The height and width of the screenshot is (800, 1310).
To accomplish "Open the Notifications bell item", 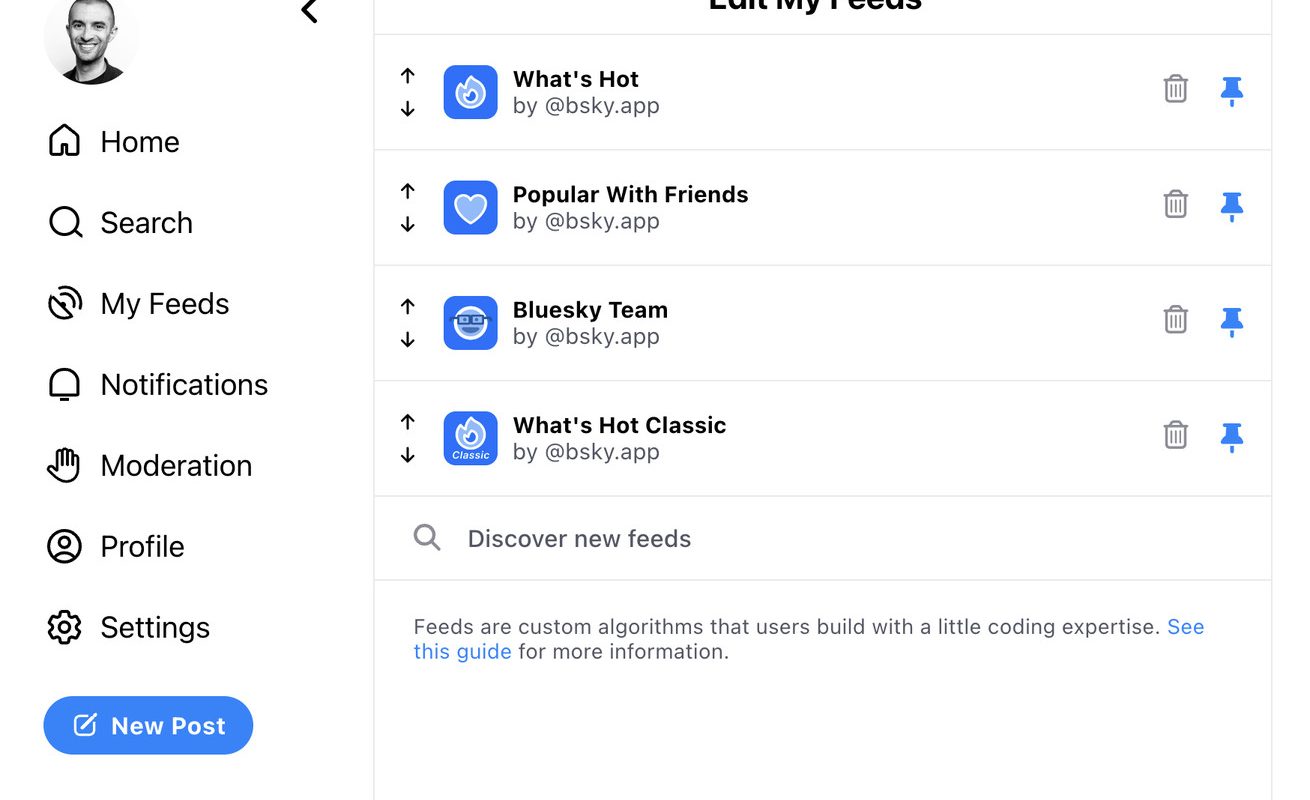I will pyautogui.click(x=157, y=384).
